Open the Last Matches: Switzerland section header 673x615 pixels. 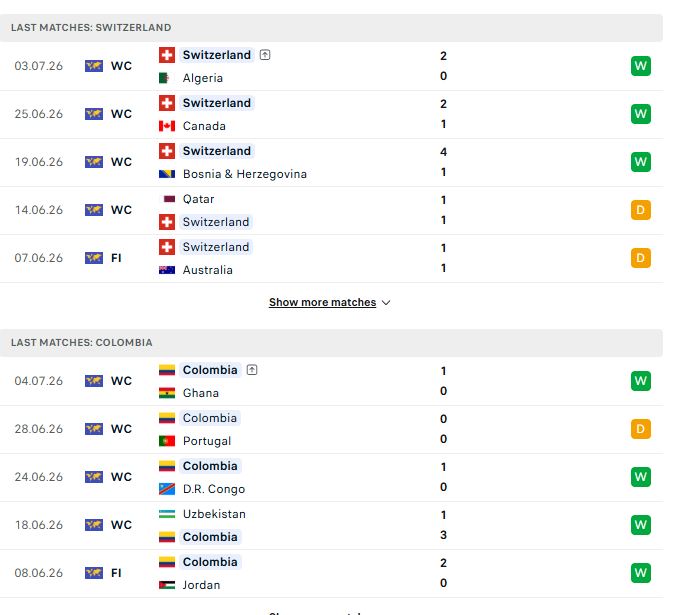tap(331, 27)
